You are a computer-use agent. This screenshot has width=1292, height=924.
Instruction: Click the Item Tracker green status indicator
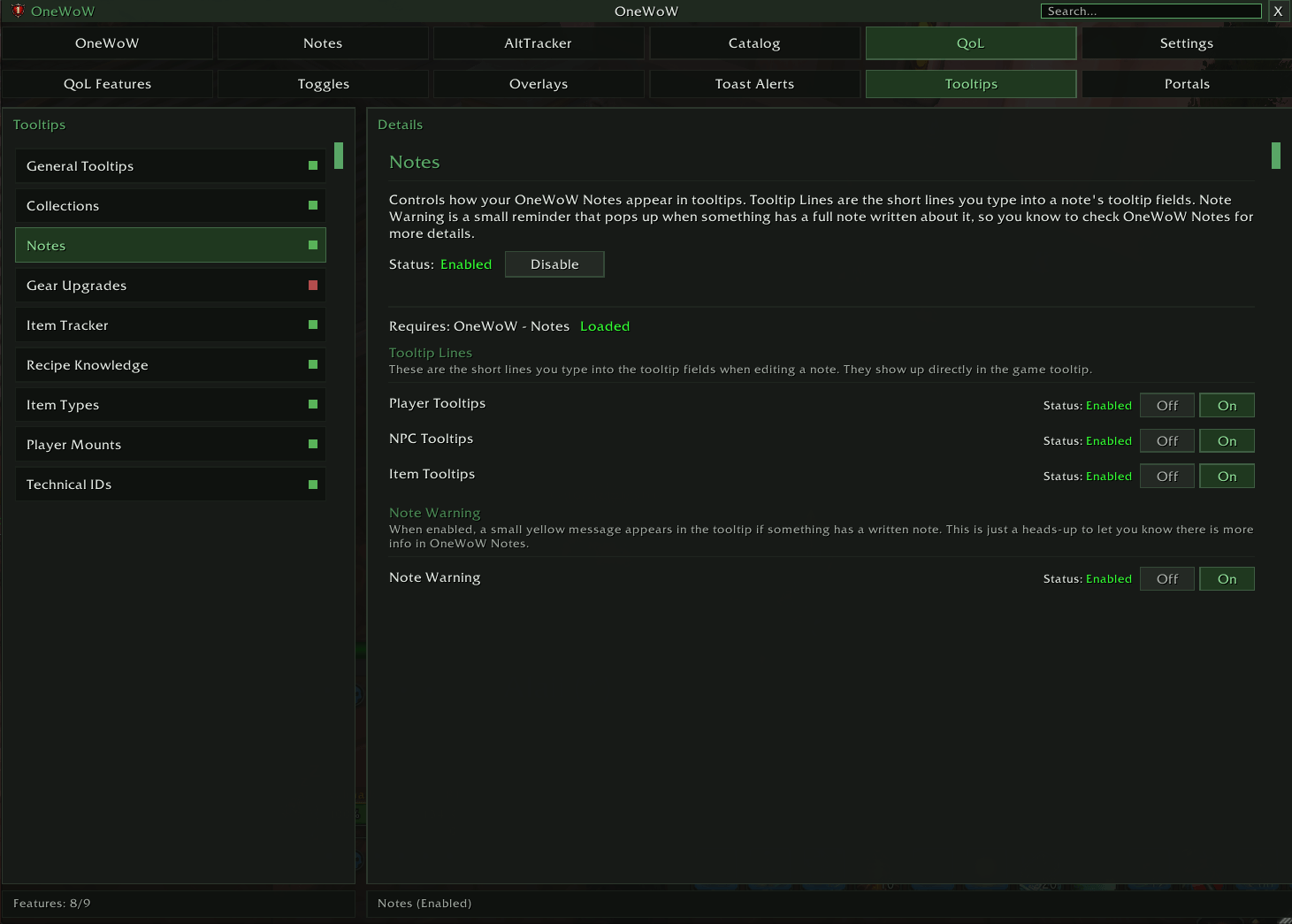313,325
